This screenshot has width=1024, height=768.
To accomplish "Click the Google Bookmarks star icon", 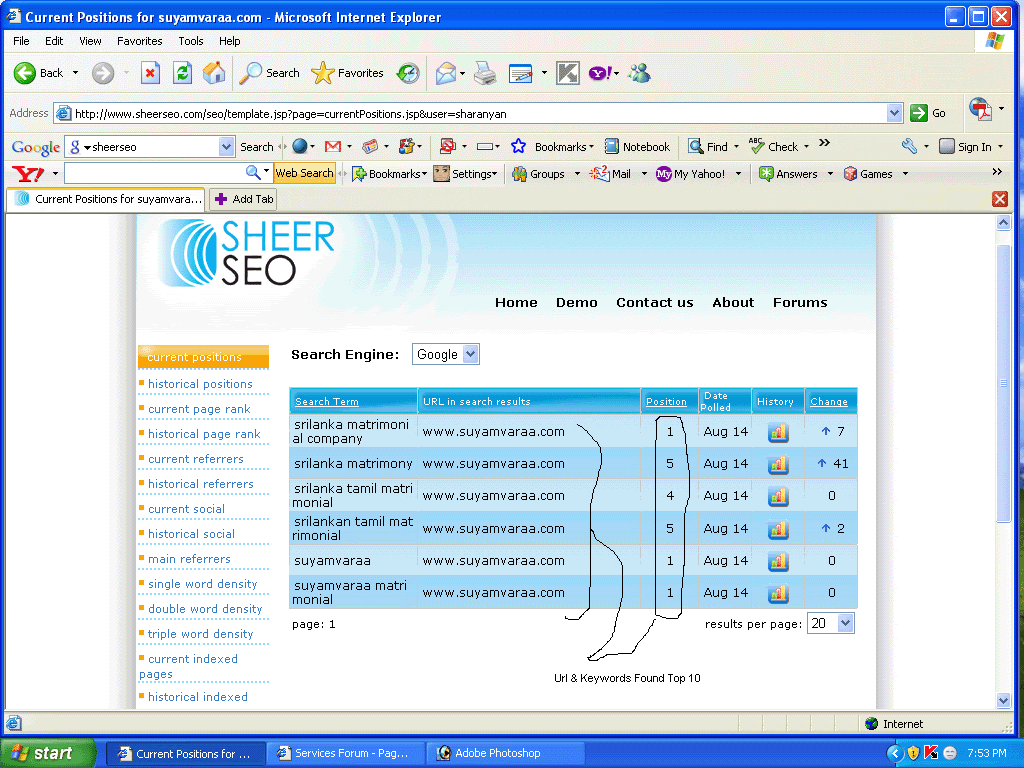I will pyautogui.click(x=519, y=146).
